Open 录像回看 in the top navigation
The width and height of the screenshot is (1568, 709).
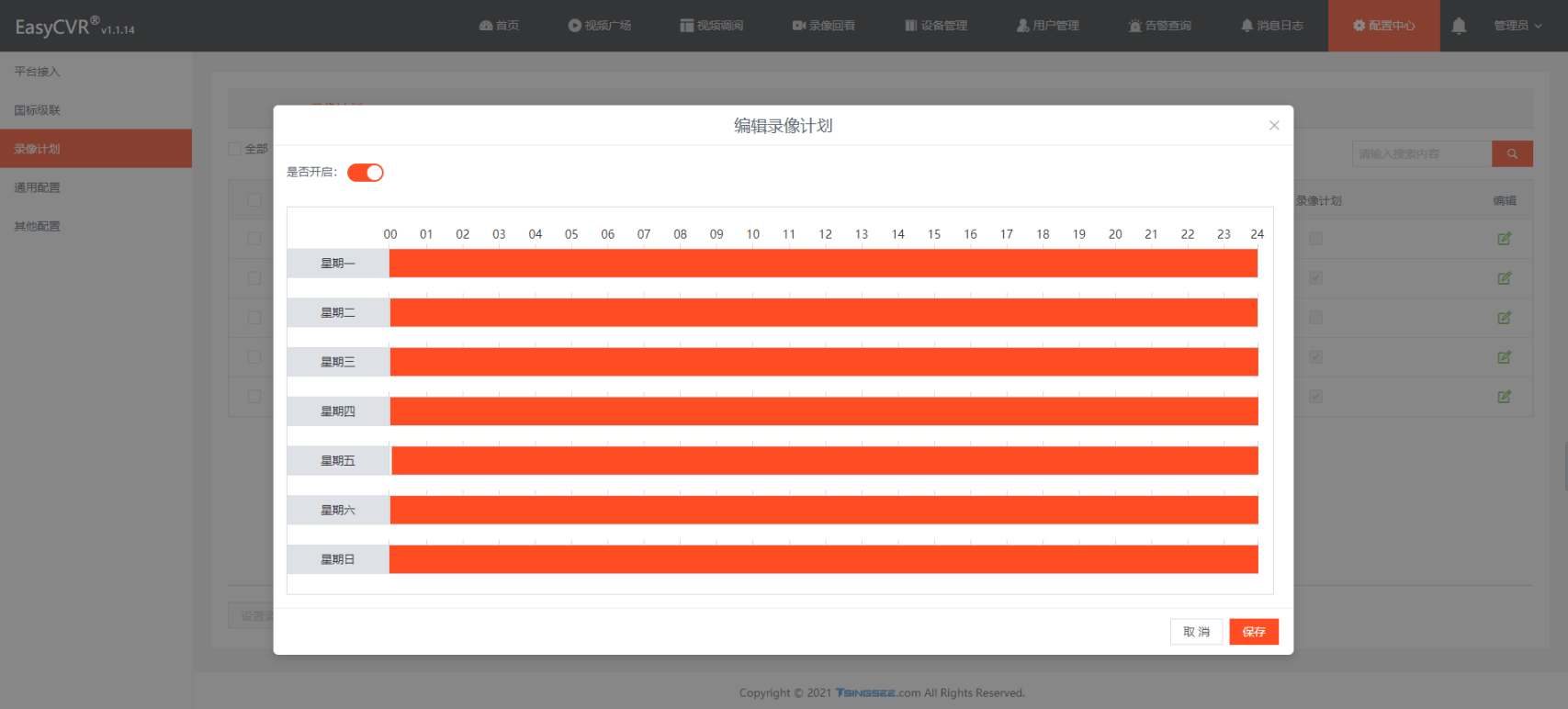pos(824,26)
